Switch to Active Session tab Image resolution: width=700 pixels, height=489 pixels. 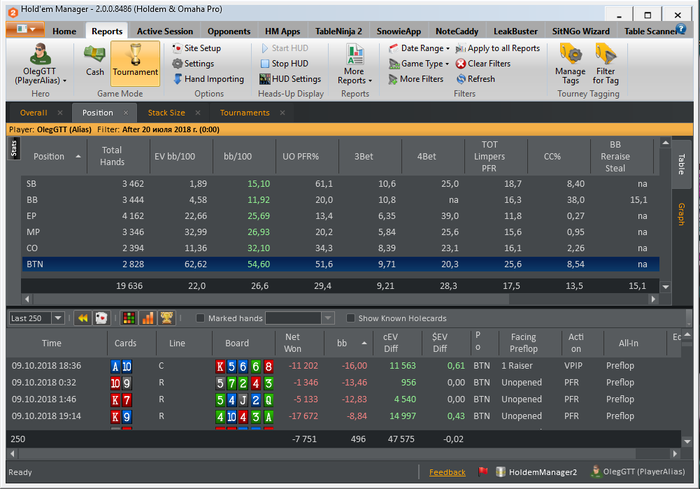165,31
